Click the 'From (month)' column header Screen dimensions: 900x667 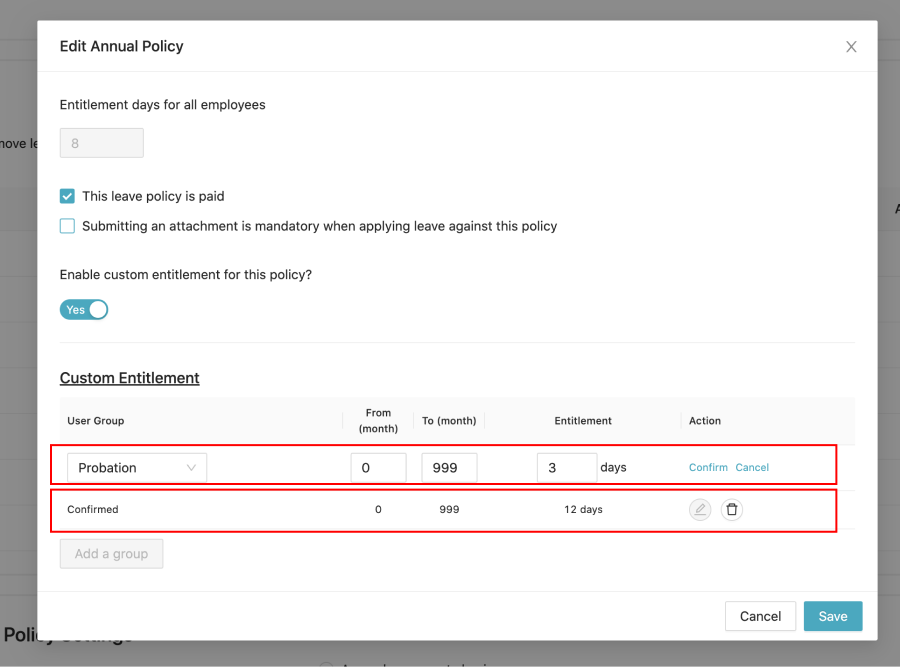tap(378, 421)
